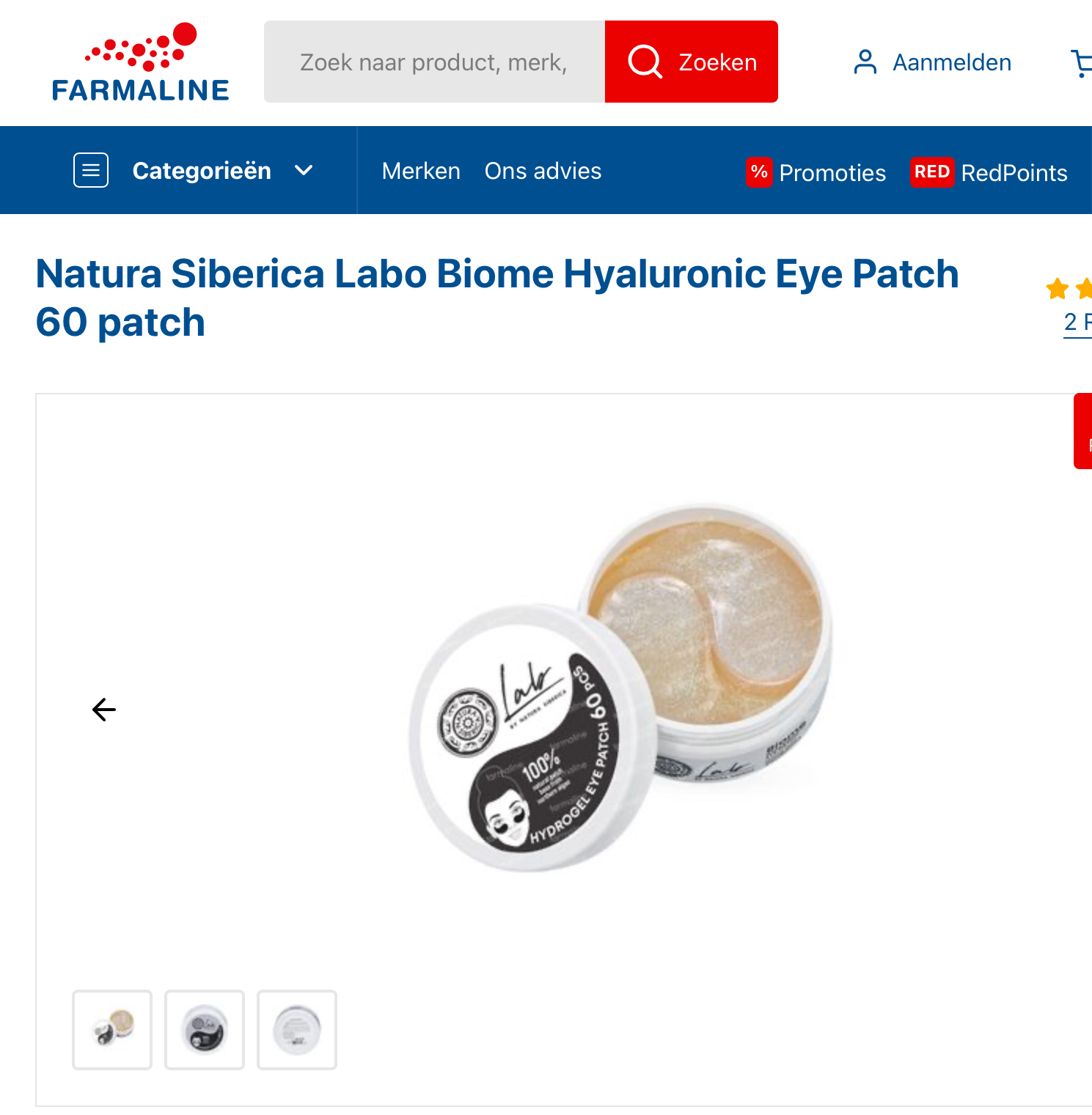Select the third product thumbnail
The height and width of the screenshot is (1115, 1092).
[x=297, y=1030]
